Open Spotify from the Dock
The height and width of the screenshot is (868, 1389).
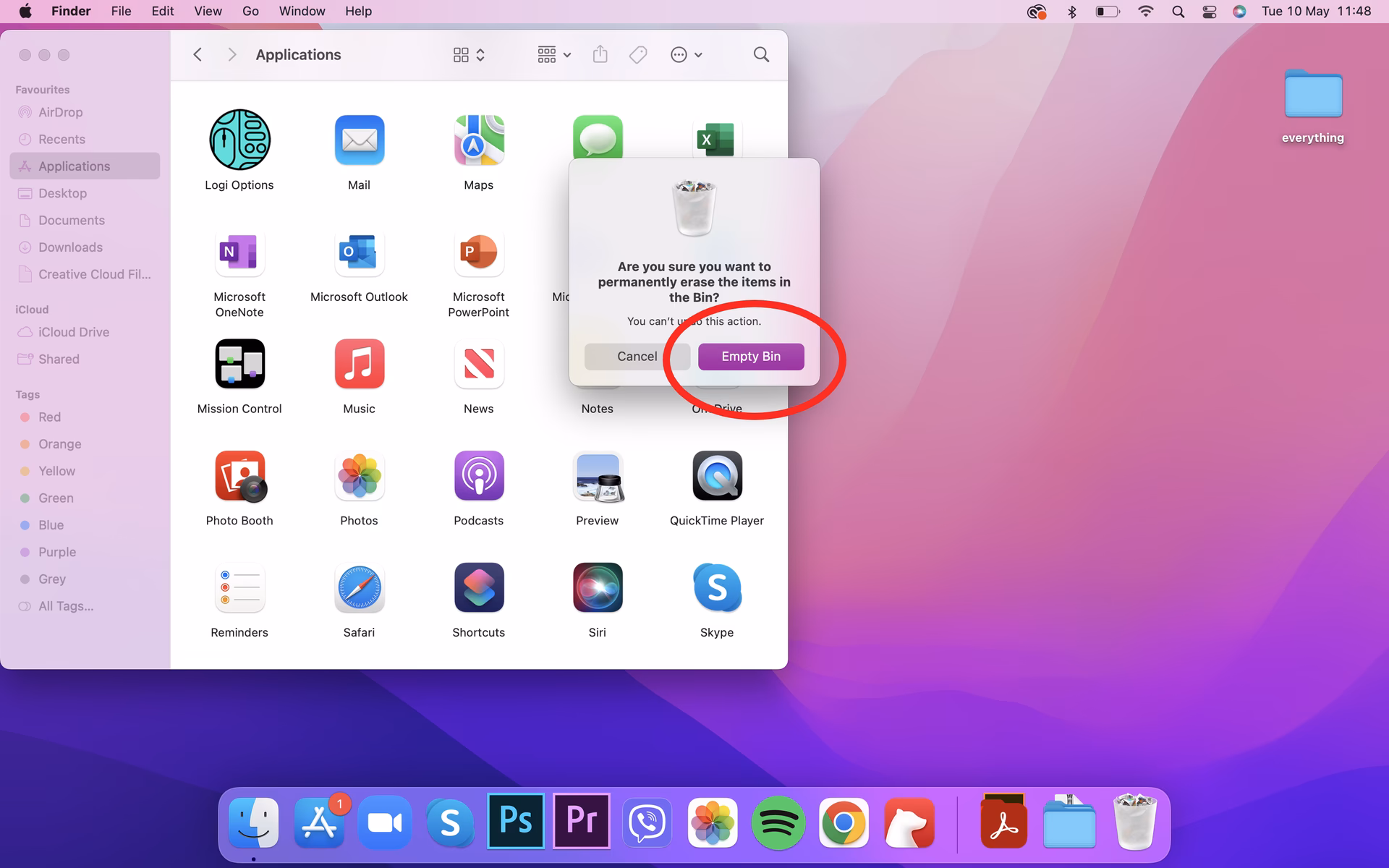(778, 822)
